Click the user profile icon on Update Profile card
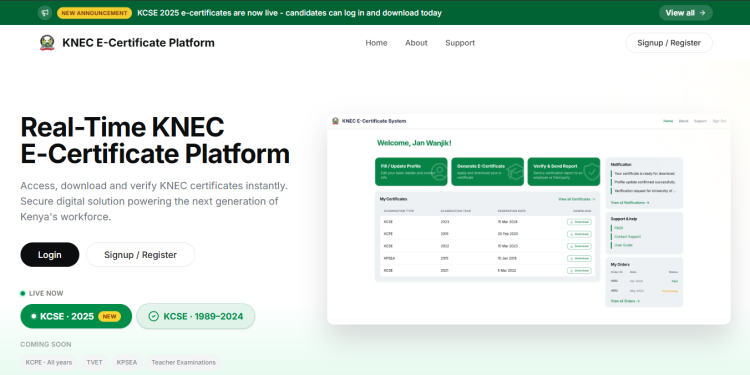Image resolution: width=750 pixels, height=375 pixels. 438,172
